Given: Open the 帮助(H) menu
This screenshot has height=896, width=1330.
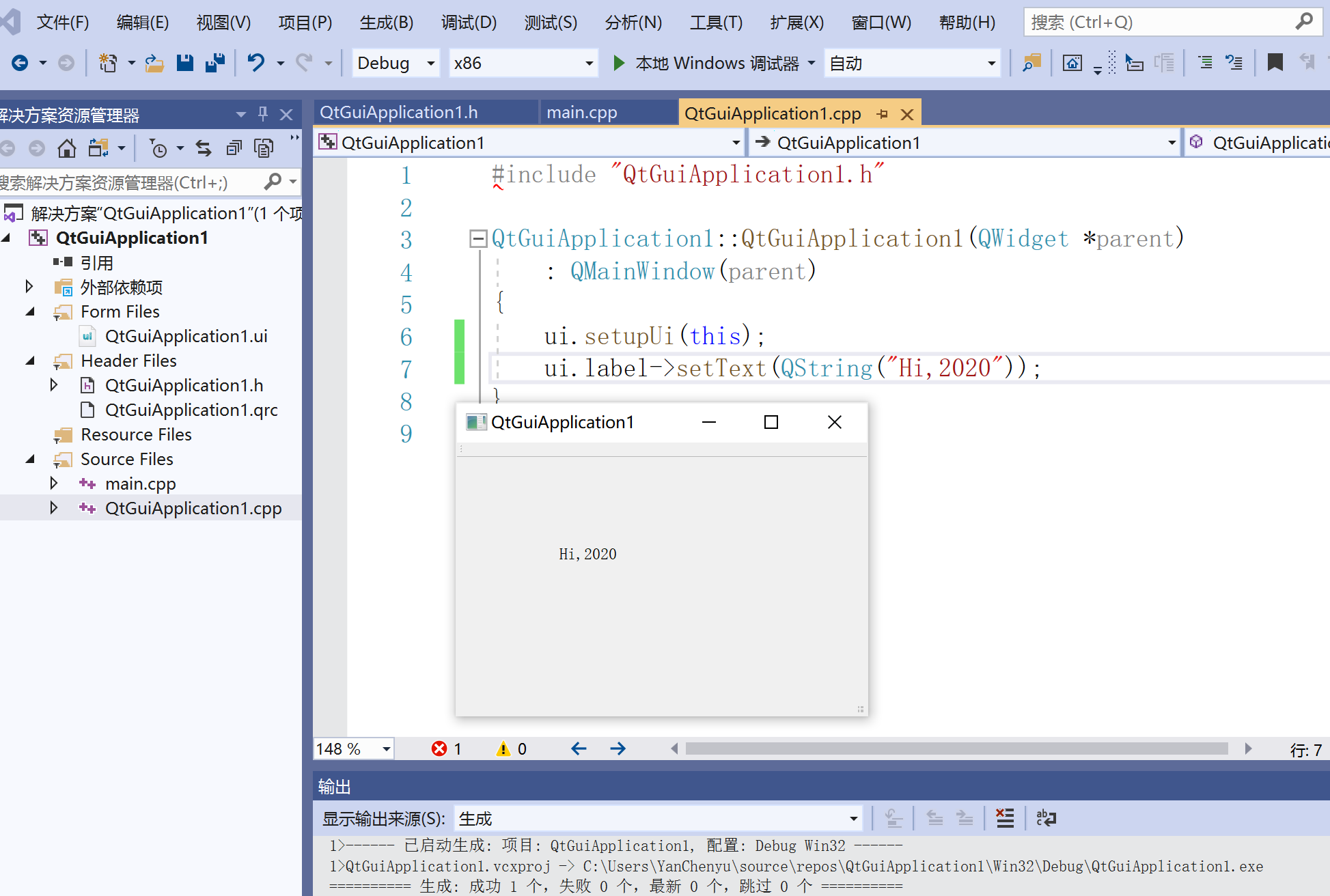Looking at the screenshot, I should 967,23.
